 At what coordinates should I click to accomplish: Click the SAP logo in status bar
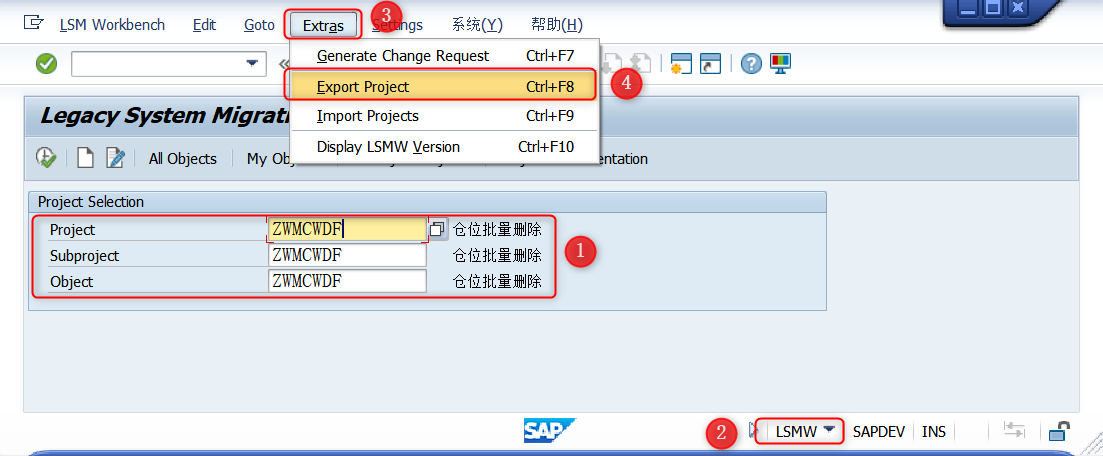tap(549, 430)
